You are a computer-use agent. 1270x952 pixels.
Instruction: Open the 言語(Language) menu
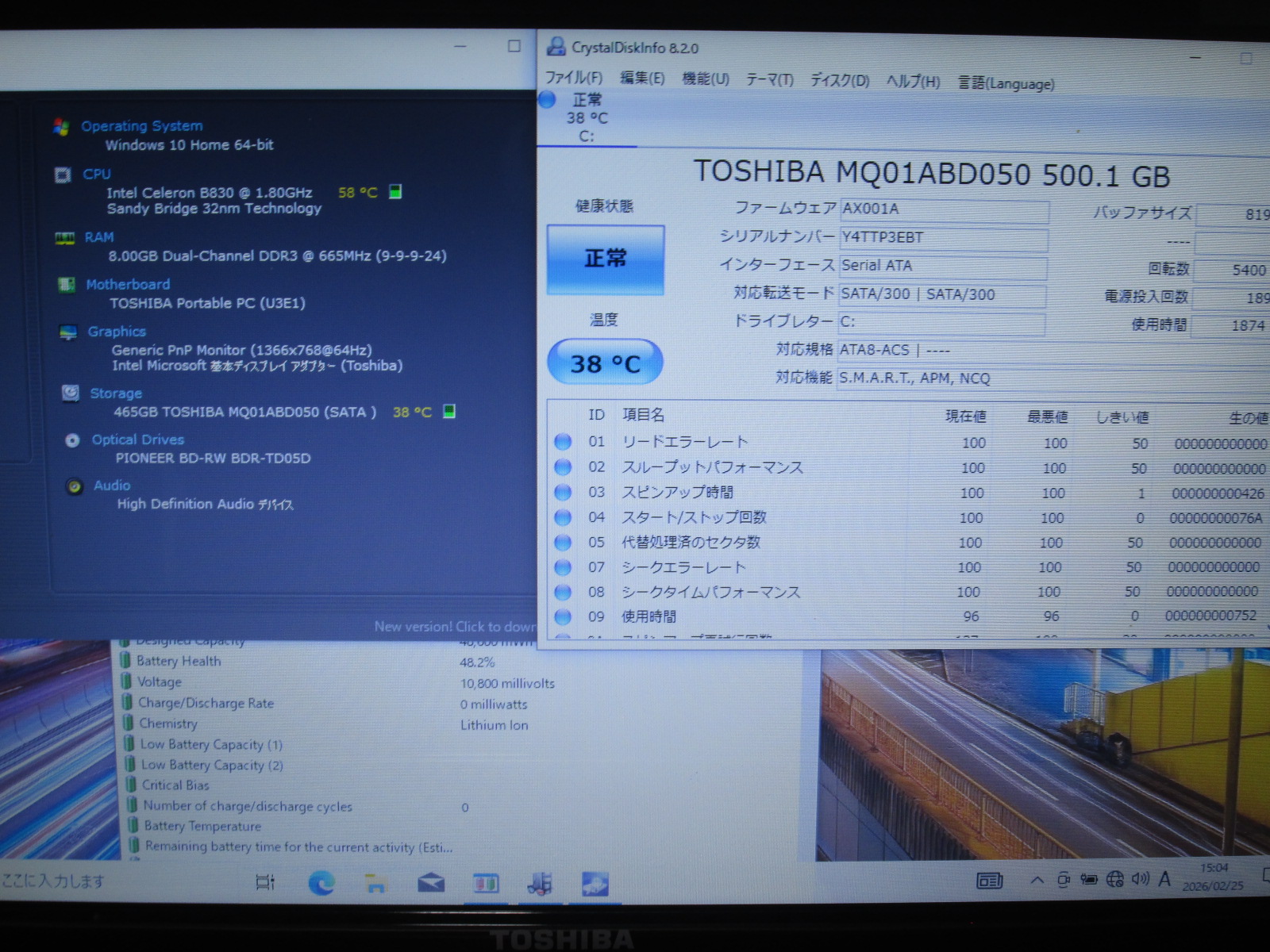coord(1006,83)
